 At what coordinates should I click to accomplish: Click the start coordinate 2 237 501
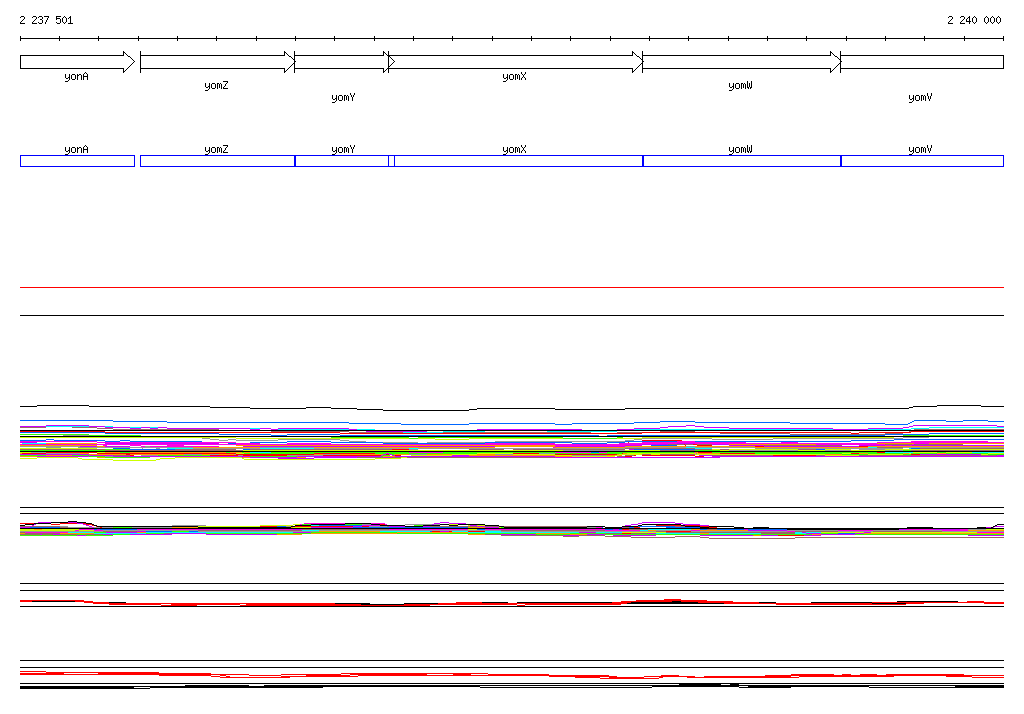click(46, 20)
